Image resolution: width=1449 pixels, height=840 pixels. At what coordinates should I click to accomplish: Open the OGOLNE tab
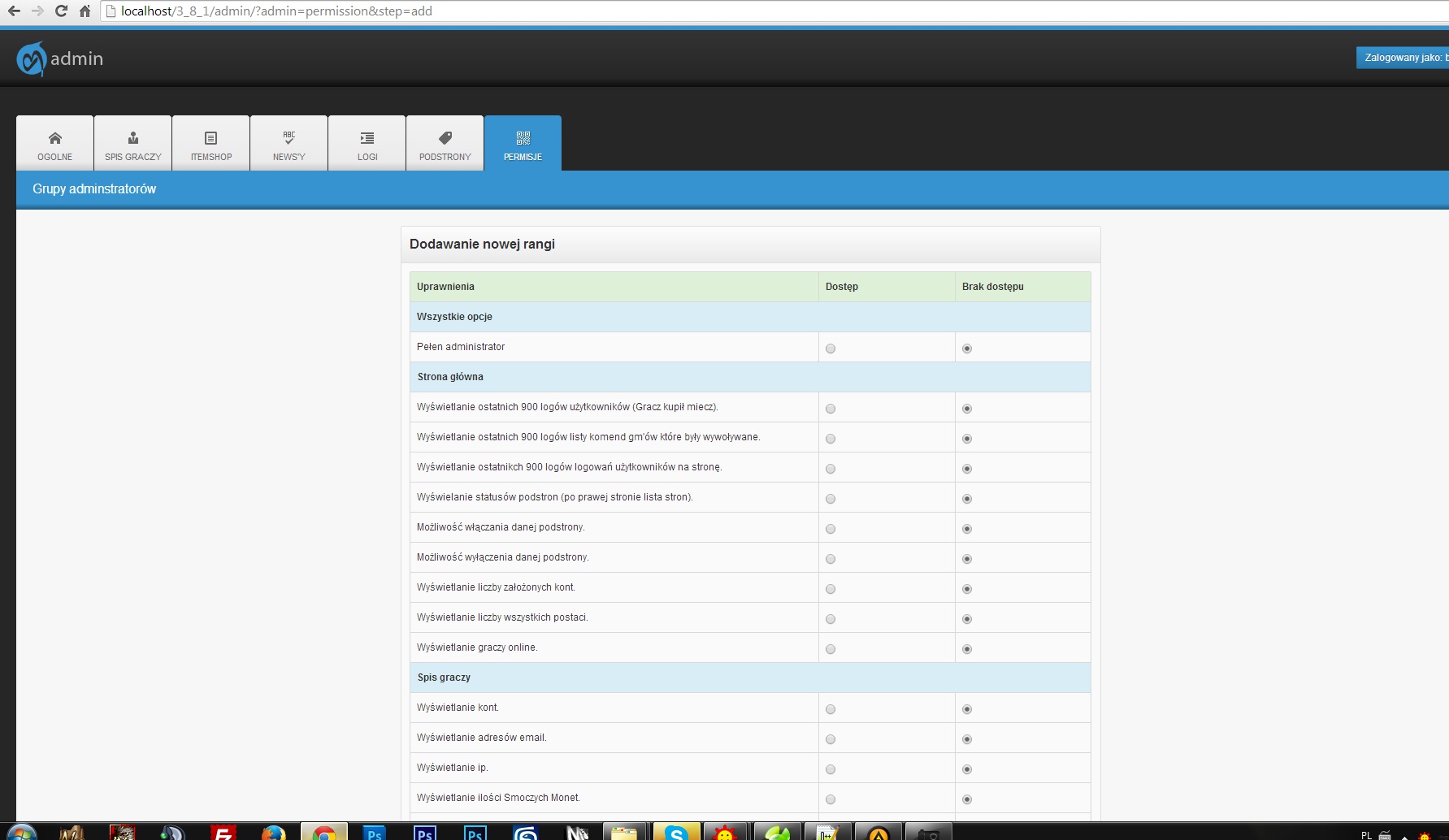[54, 143]
